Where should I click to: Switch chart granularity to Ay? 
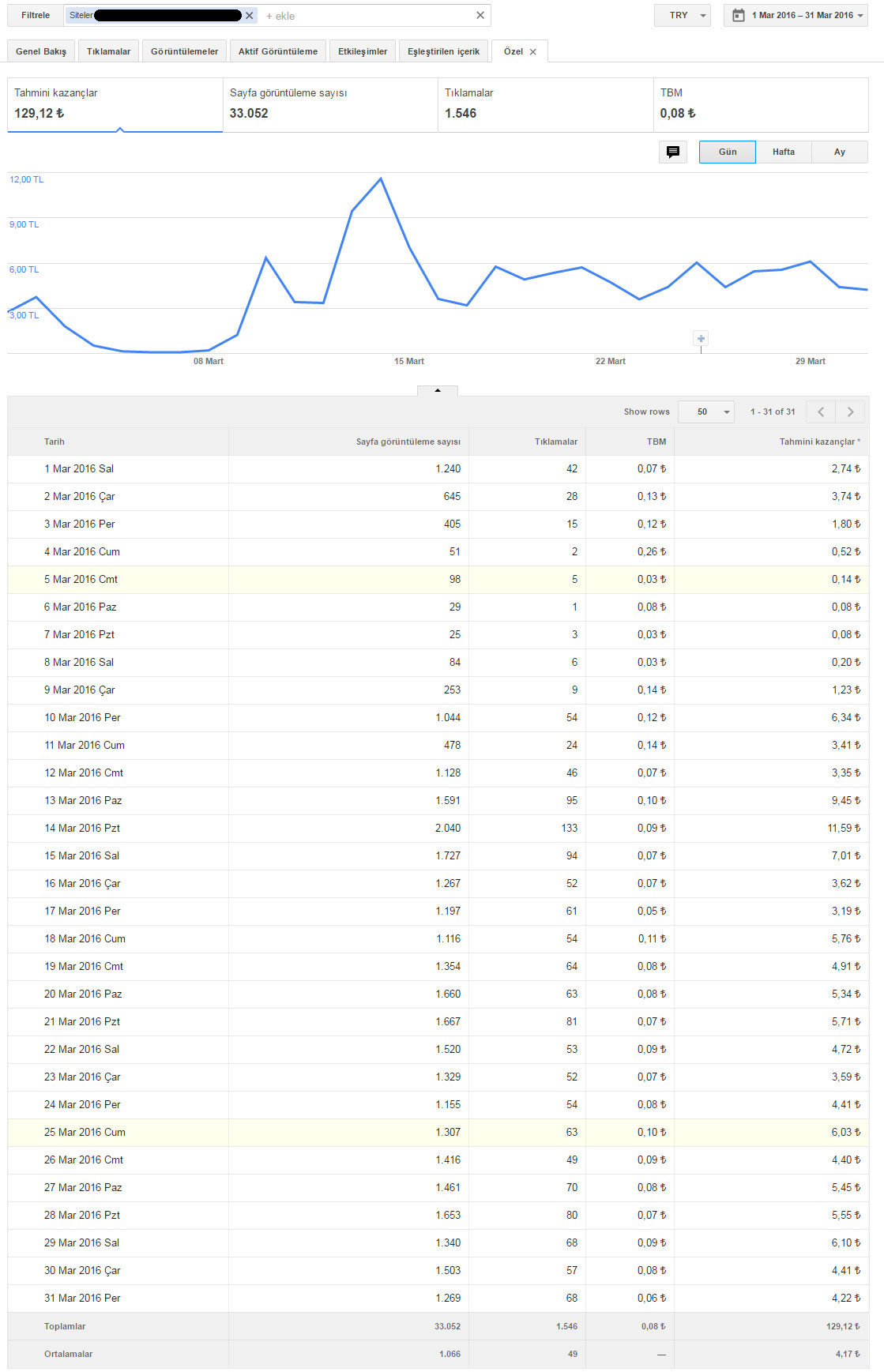click(840, 152)
